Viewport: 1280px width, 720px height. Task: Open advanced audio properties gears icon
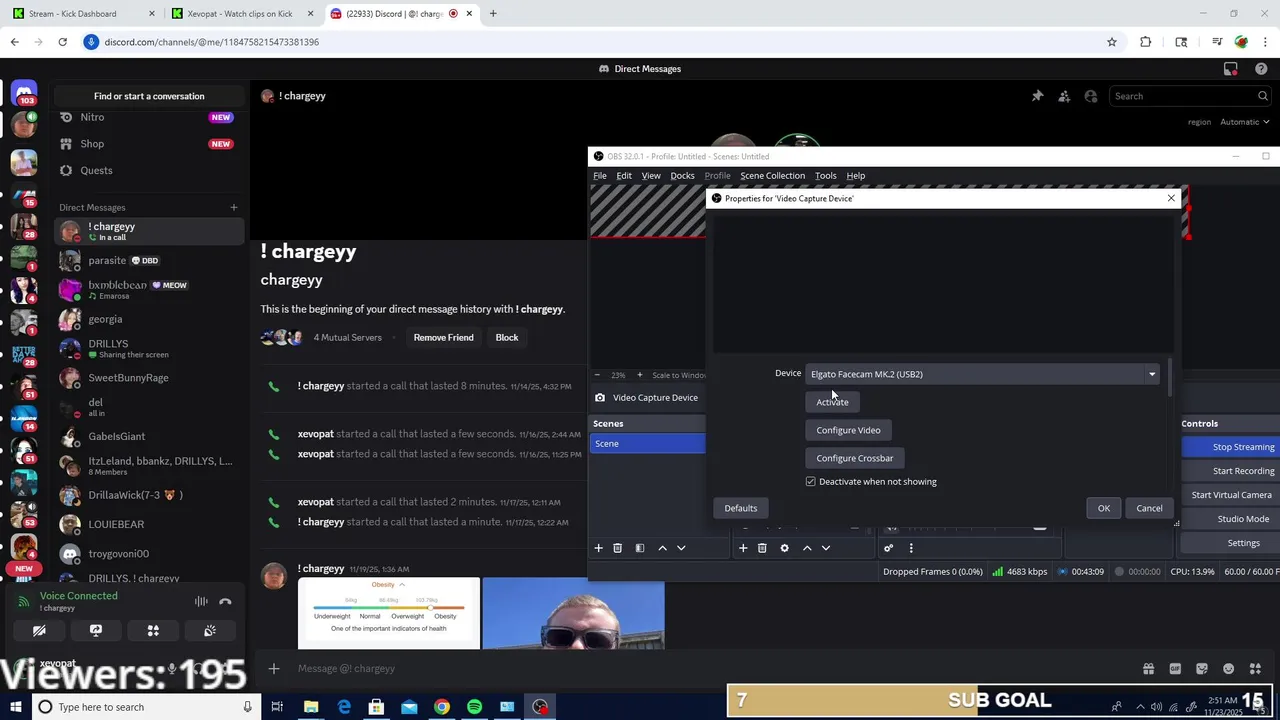pyautogui.click(x=888, y=548)
